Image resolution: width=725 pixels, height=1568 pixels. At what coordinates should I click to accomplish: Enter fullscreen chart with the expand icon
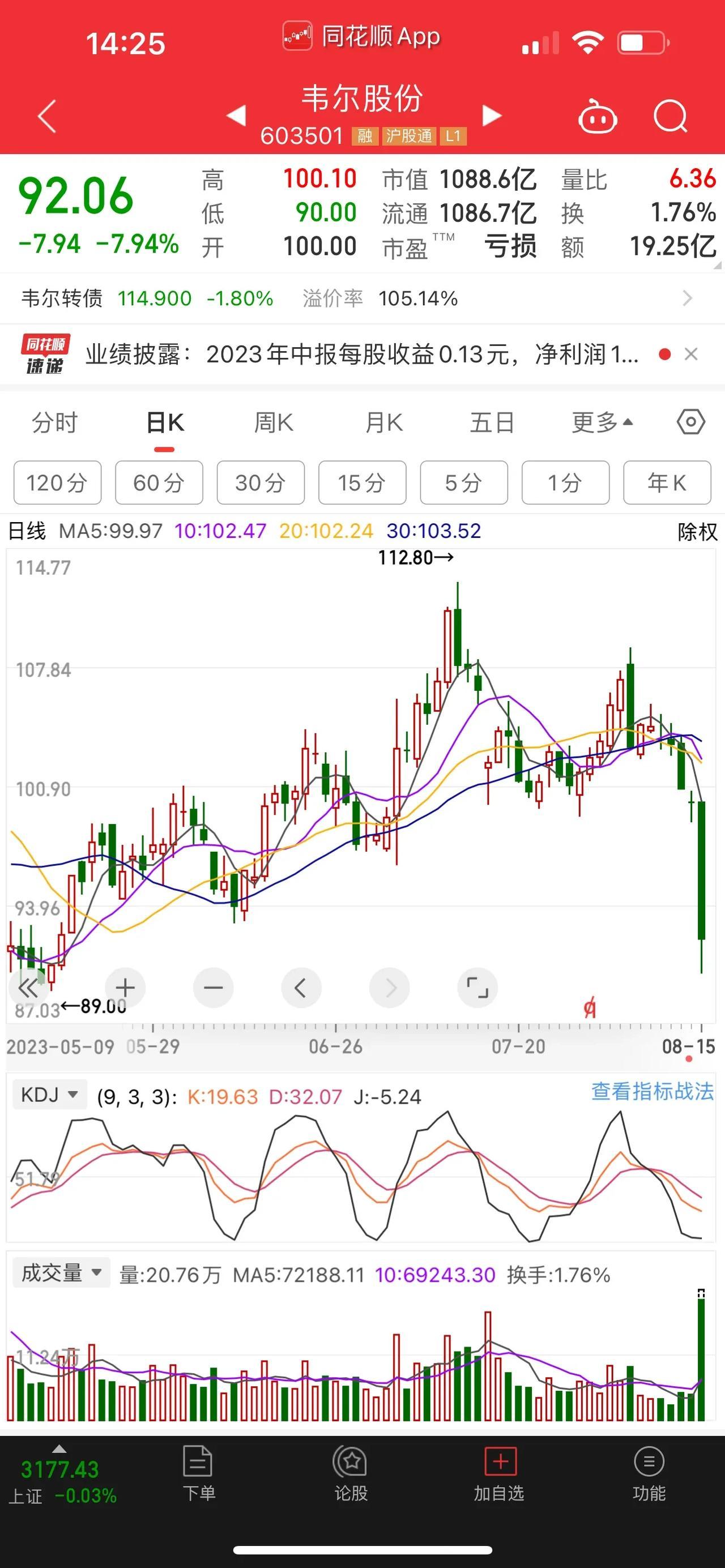pyautogui.click(x=477, y=988)
